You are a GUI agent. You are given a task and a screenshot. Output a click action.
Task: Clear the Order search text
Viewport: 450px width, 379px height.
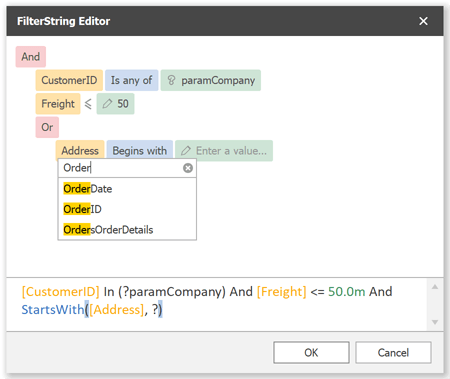(x=188, y=168)
